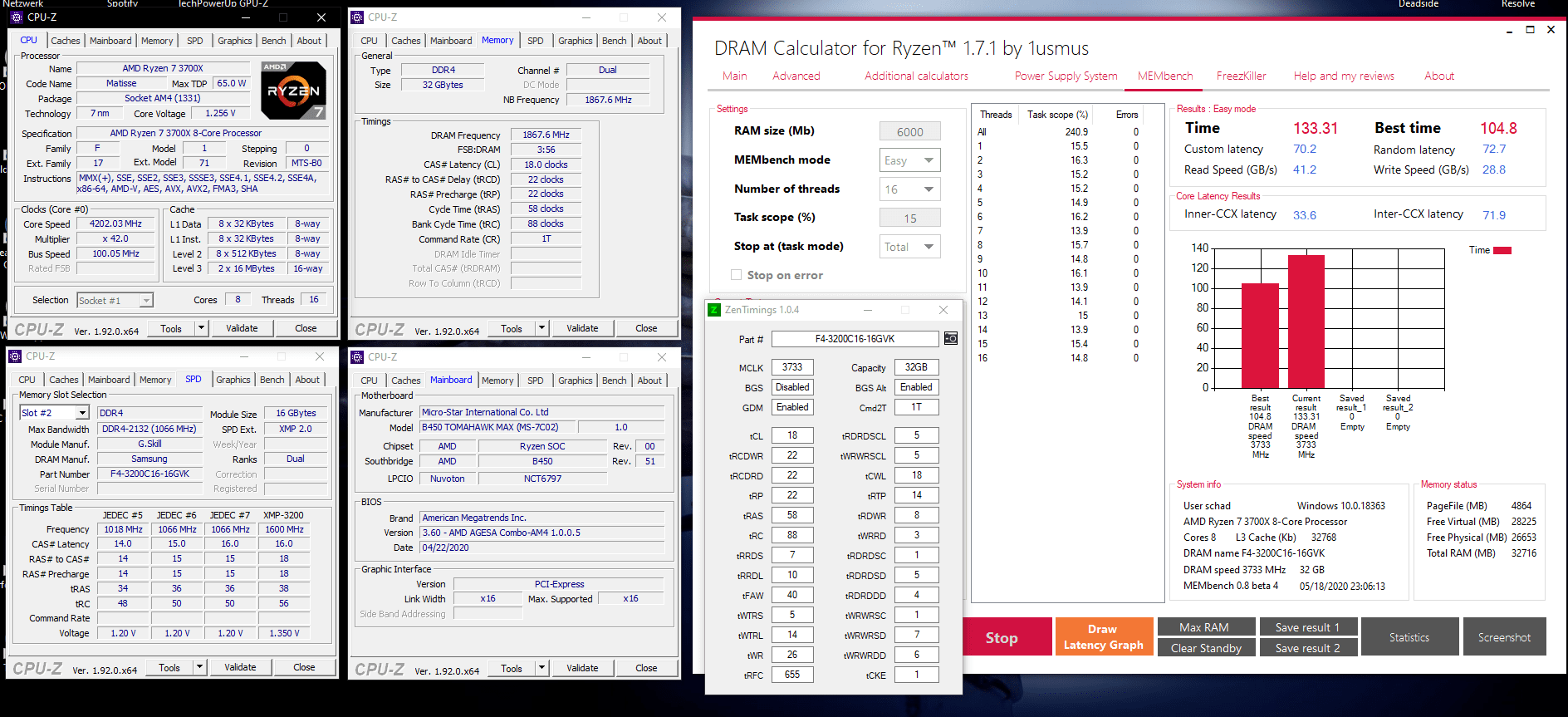The image size is (1568, 717).
Task: Click the tRFC value 655 in ZenTimings
Action: 792,675
